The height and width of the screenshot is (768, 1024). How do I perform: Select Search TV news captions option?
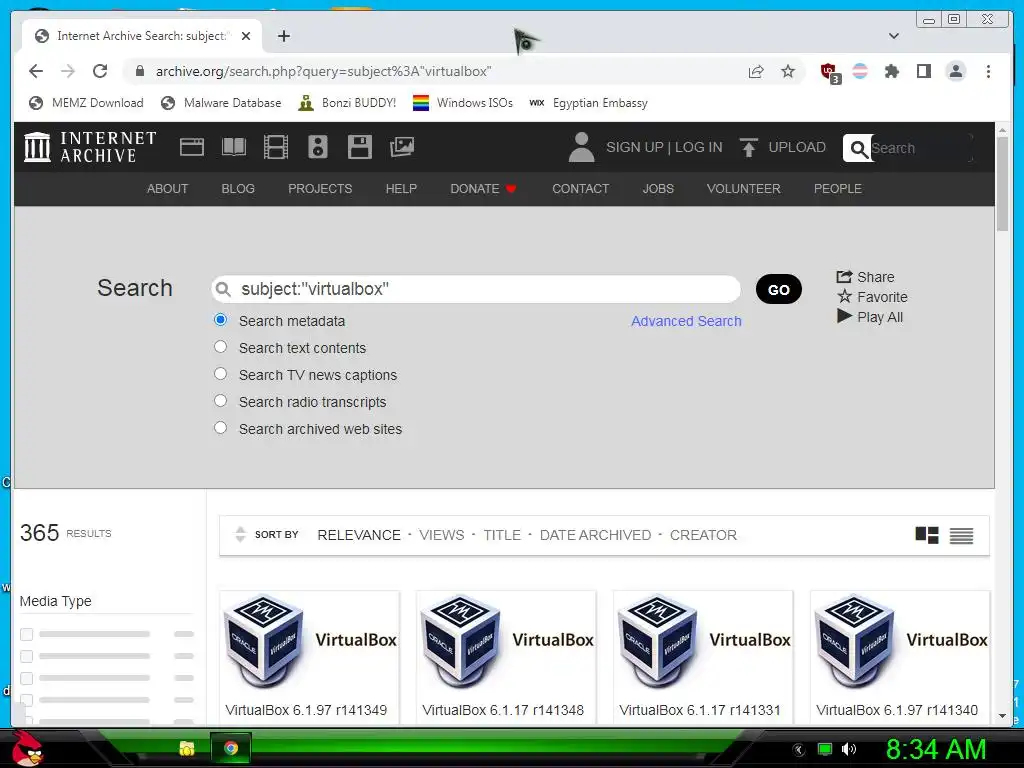point(221,374)
